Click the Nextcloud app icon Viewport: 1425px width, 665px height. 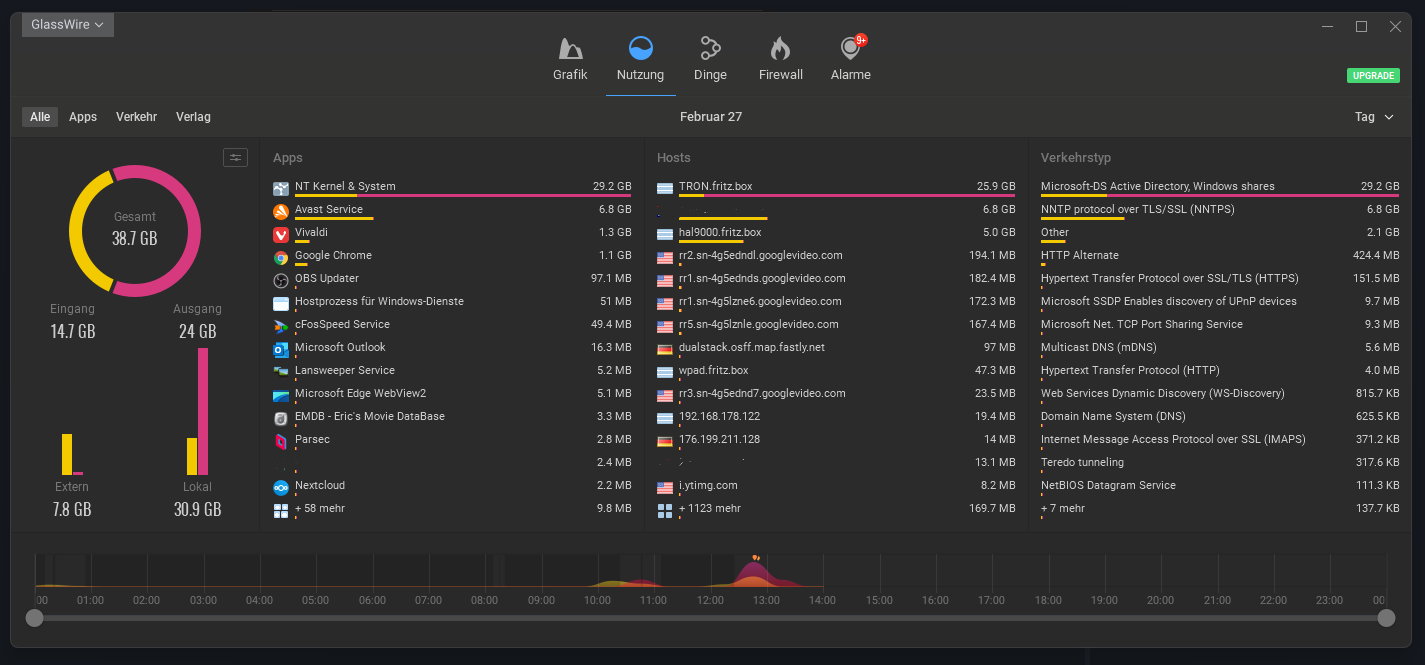(x=281, y=488)
